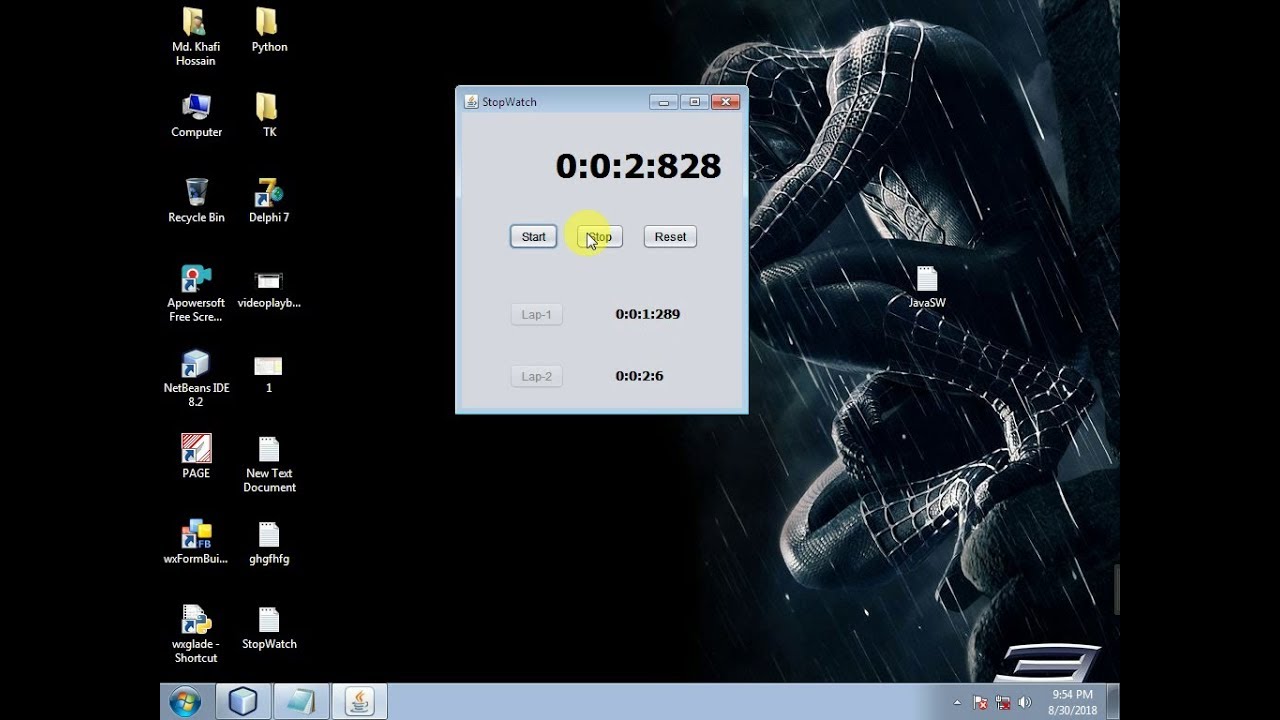
Task: Select the main timer reading 0:0:2:828
Action: (638, 166)
